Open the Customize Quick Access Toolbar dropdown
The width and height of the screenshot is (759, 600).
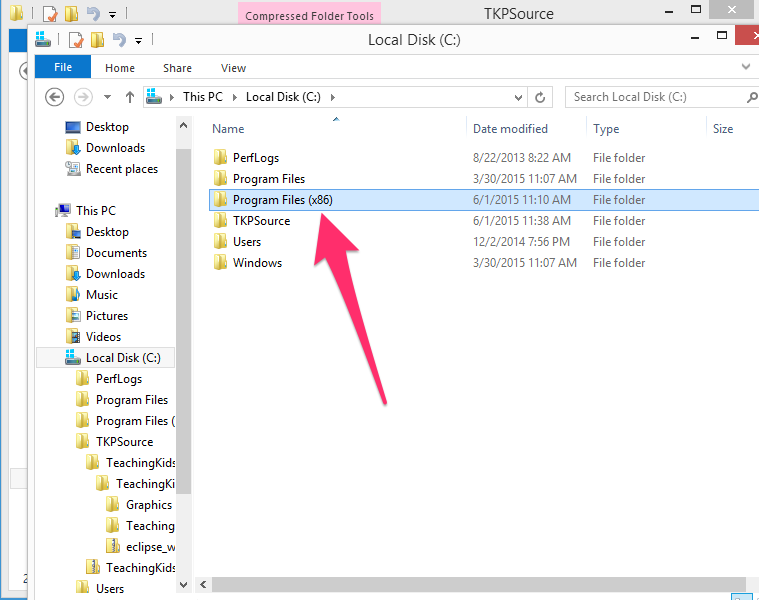(x=139, y=41)
